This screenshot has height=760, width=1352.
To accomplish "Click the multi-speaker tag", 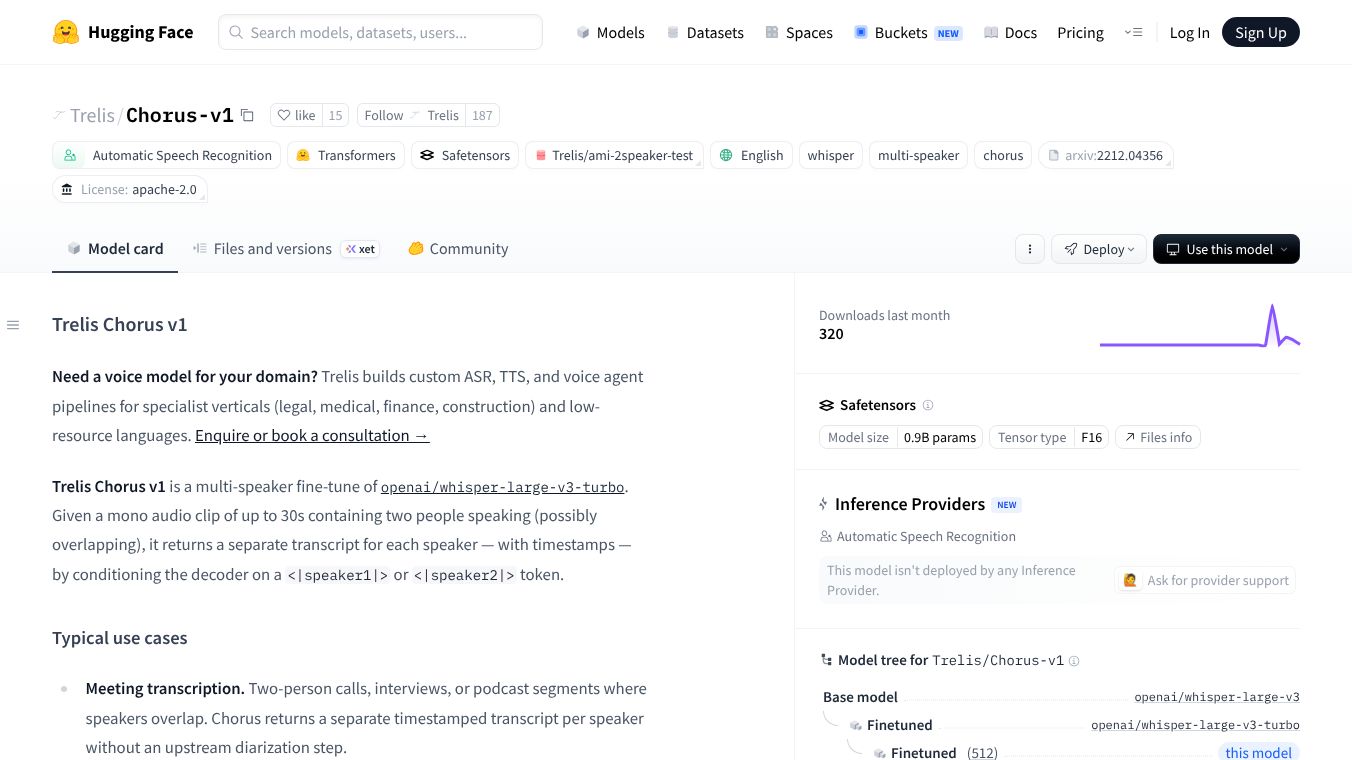I will tap(919, 155).
